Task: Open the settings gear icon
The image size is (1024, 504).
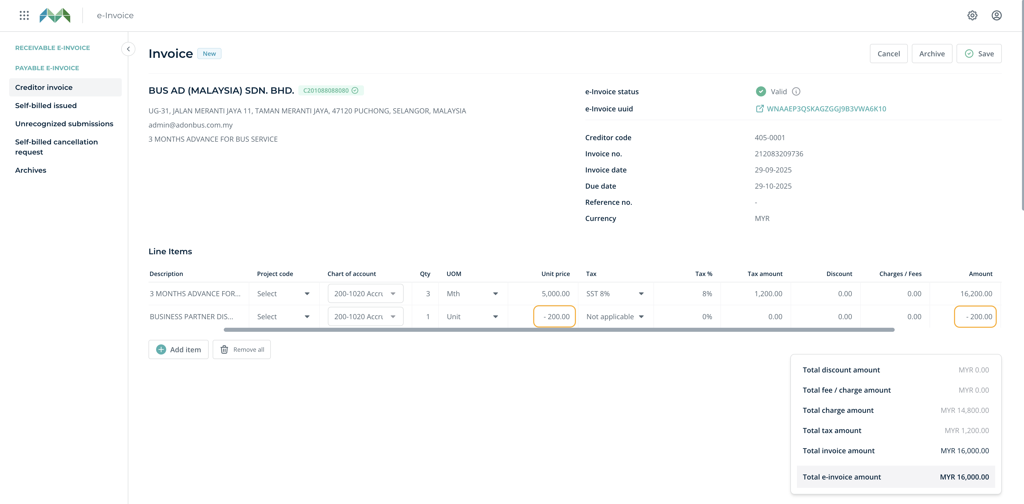Action: point(972,15)
